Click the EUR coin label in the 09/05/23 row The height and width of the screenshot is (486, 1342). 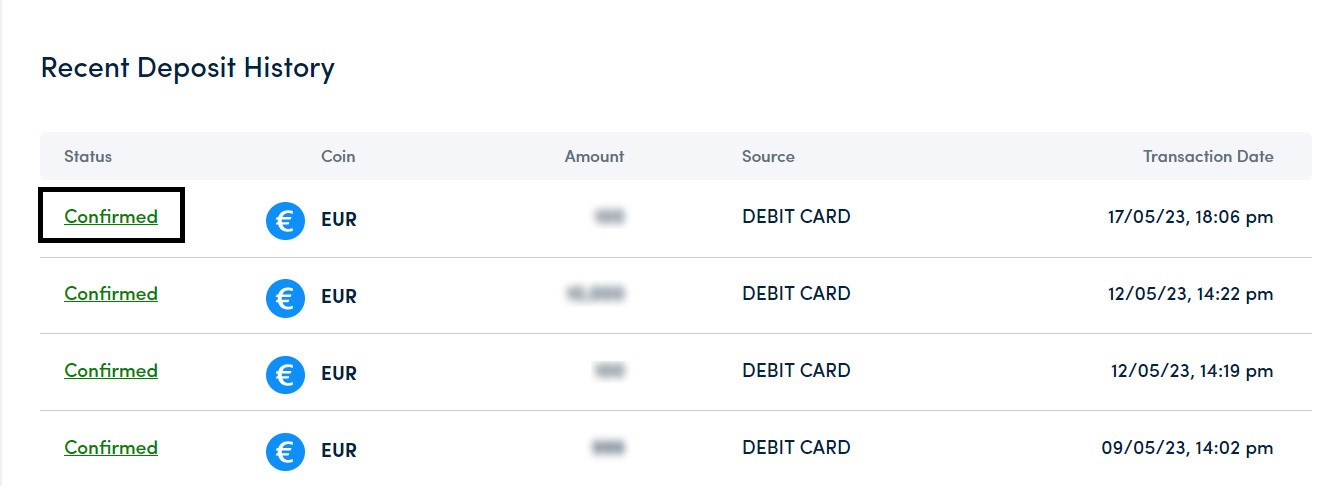pyautogui.click(x=339, y=452)
